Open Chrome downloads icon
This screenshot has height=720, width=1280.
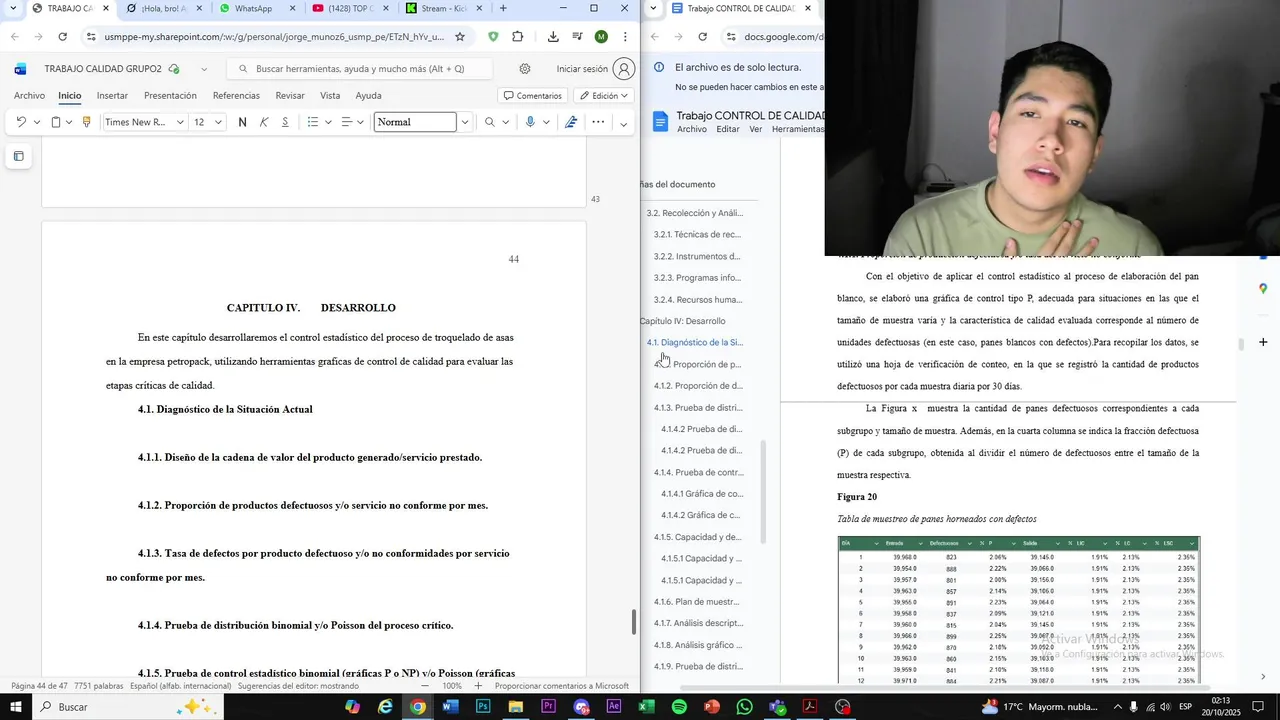(x=553, y=37)
